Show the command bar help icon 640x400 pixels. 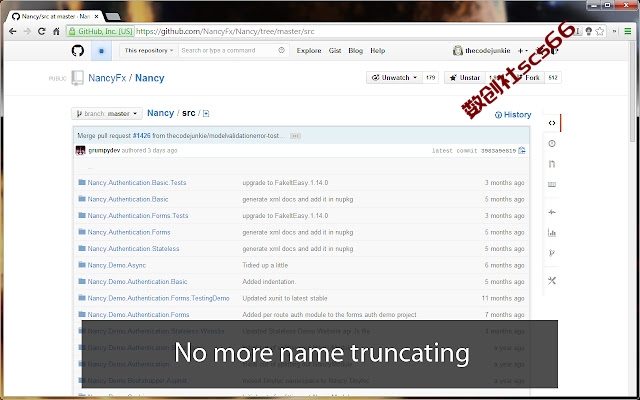[x=281, y=50]
